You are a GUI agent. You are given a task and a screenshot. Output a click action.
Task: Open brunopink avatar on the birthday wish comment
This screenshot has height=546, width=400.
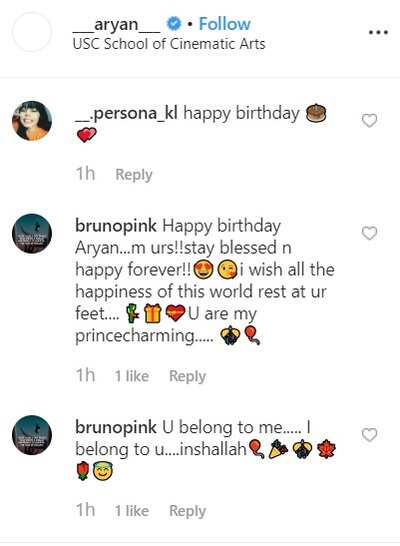(32, 233)
